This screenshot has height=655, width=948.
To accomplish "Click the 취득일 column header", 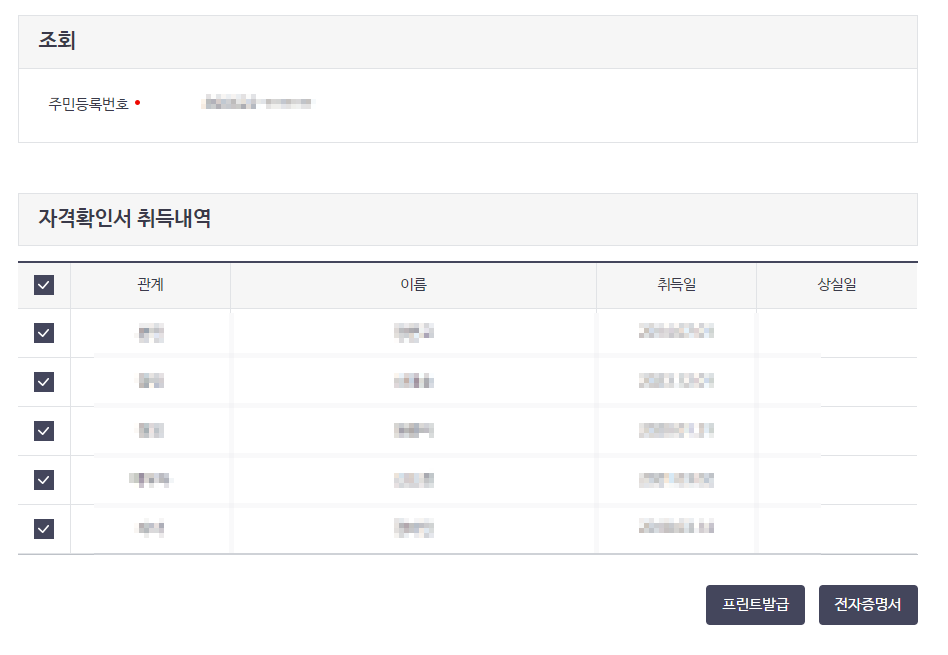I will [x=676, y=285].
